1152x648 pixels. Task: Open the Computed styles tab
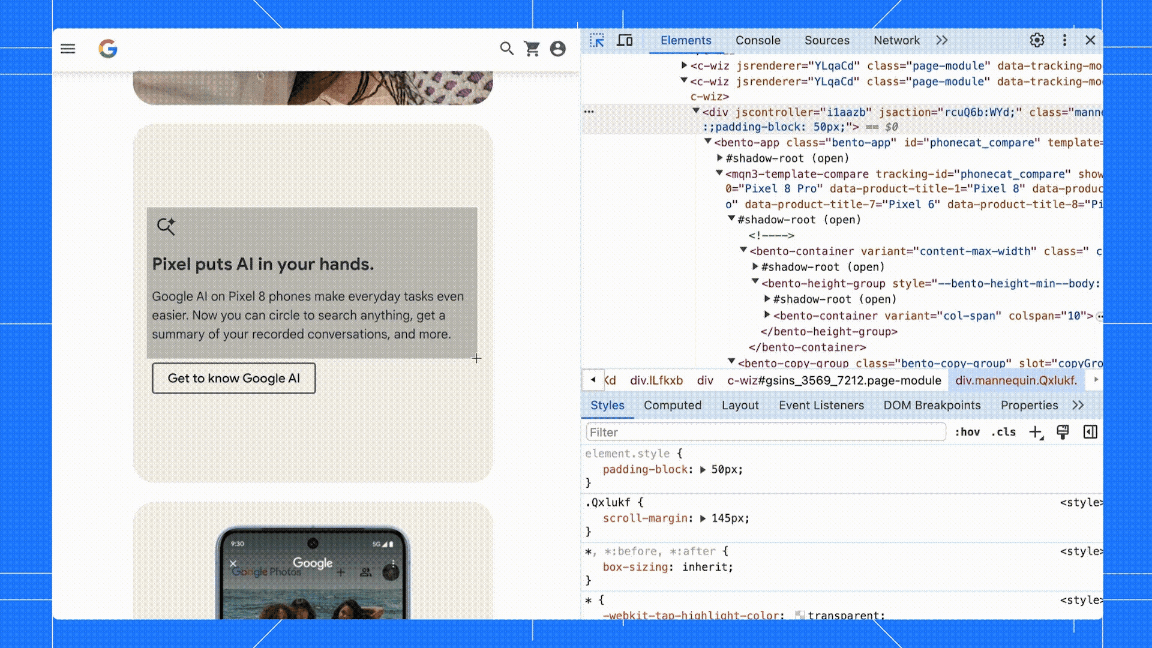[x=672, y=405]
